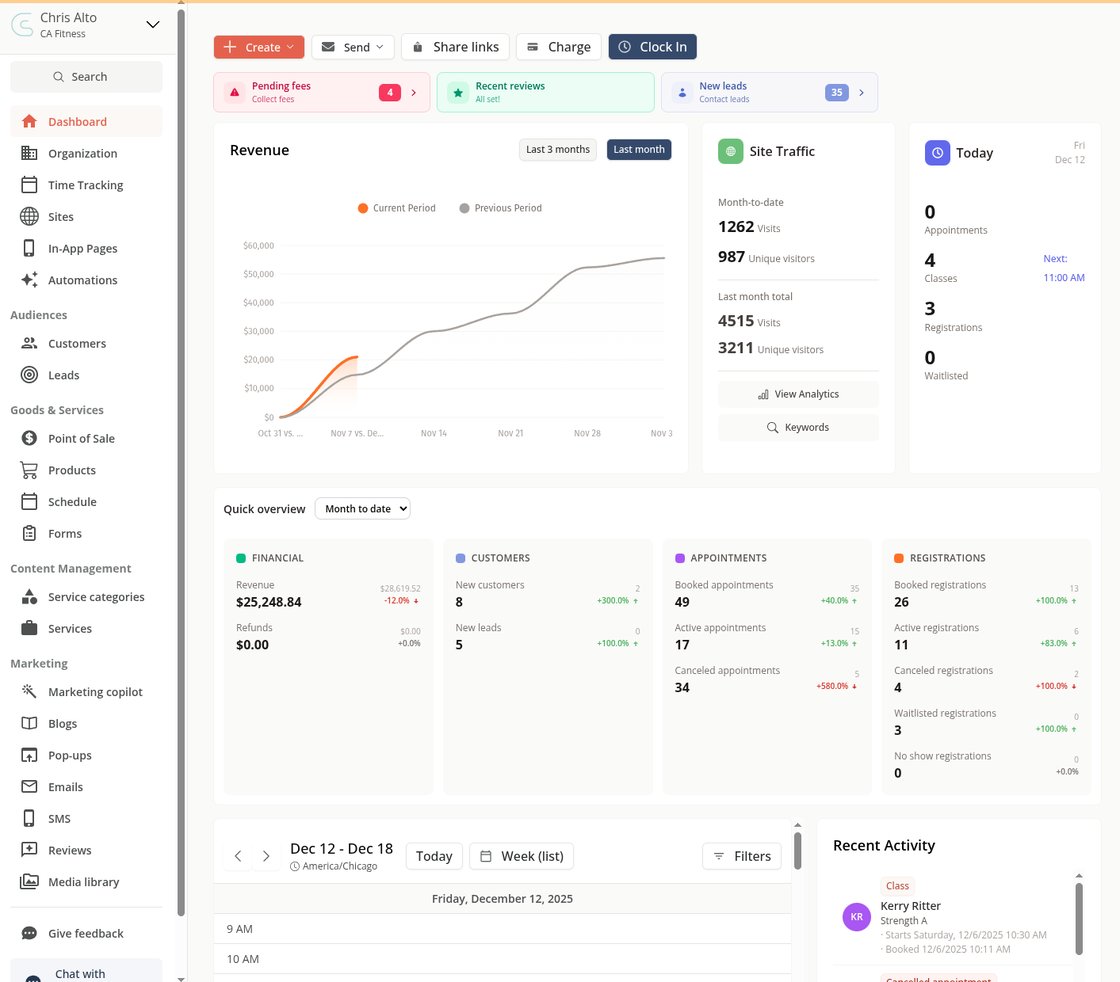Click the Schedule calendar icon
This screenshot has width=1120, height=982.
coord(29,501)
